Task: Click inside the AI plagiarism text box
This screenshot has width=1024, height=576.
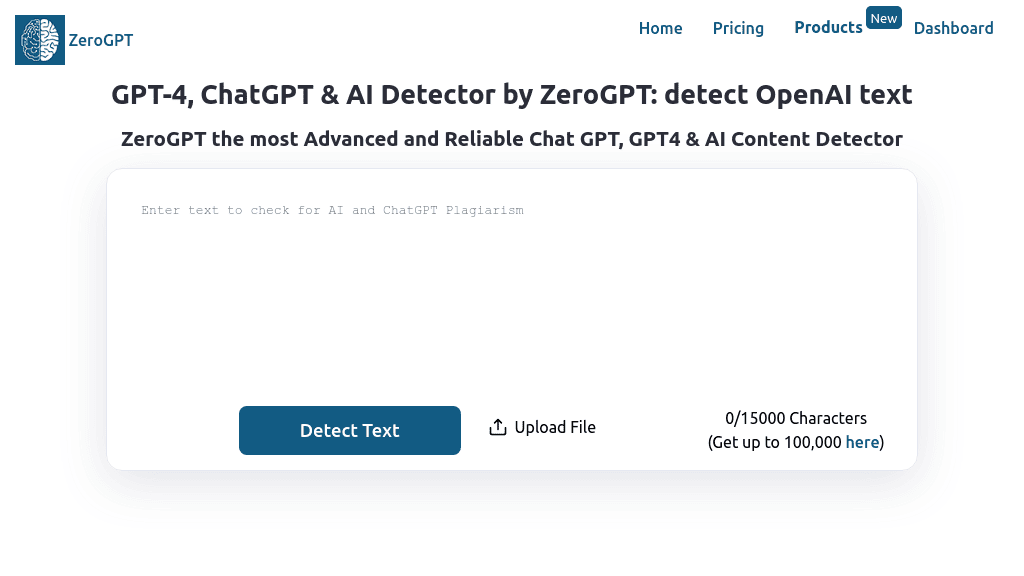Action: click(x=512, y=280)
